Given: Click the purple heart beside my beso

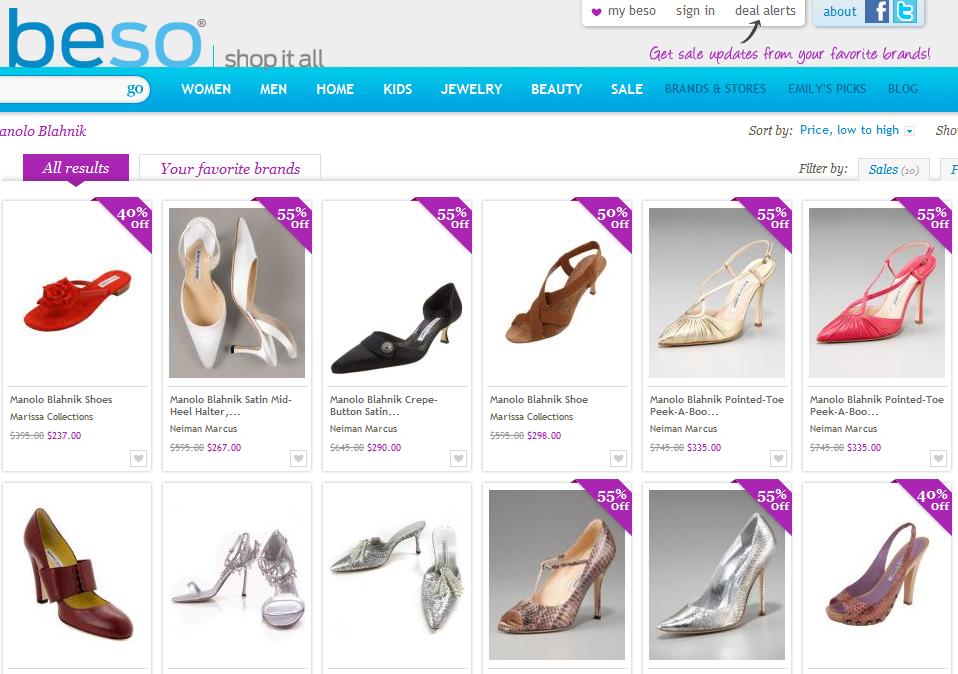Looking at the screenshot, I should point(596,12).
